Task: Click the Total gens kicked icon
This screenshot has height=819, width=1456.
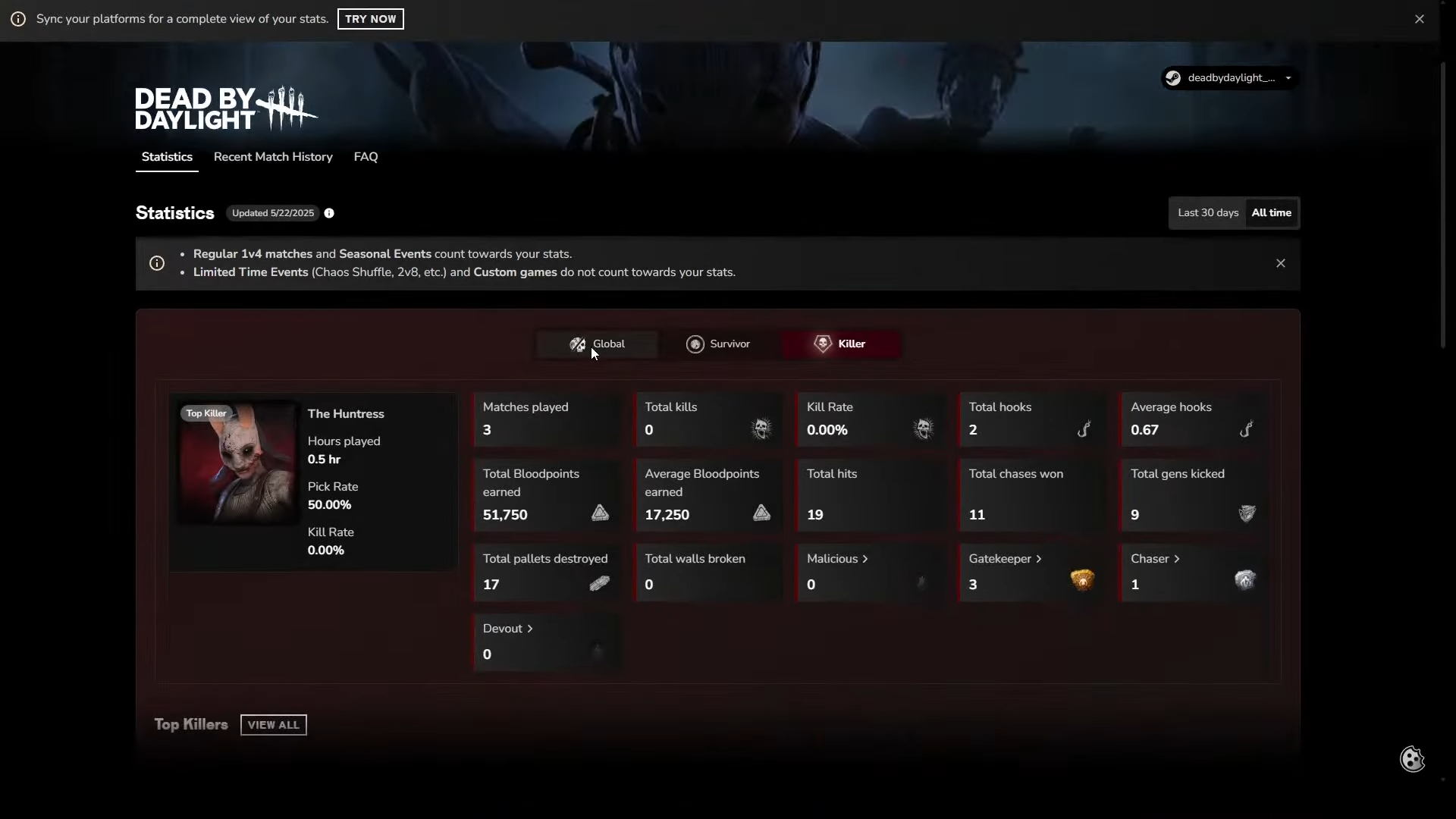Action: tap(1247, 513)
